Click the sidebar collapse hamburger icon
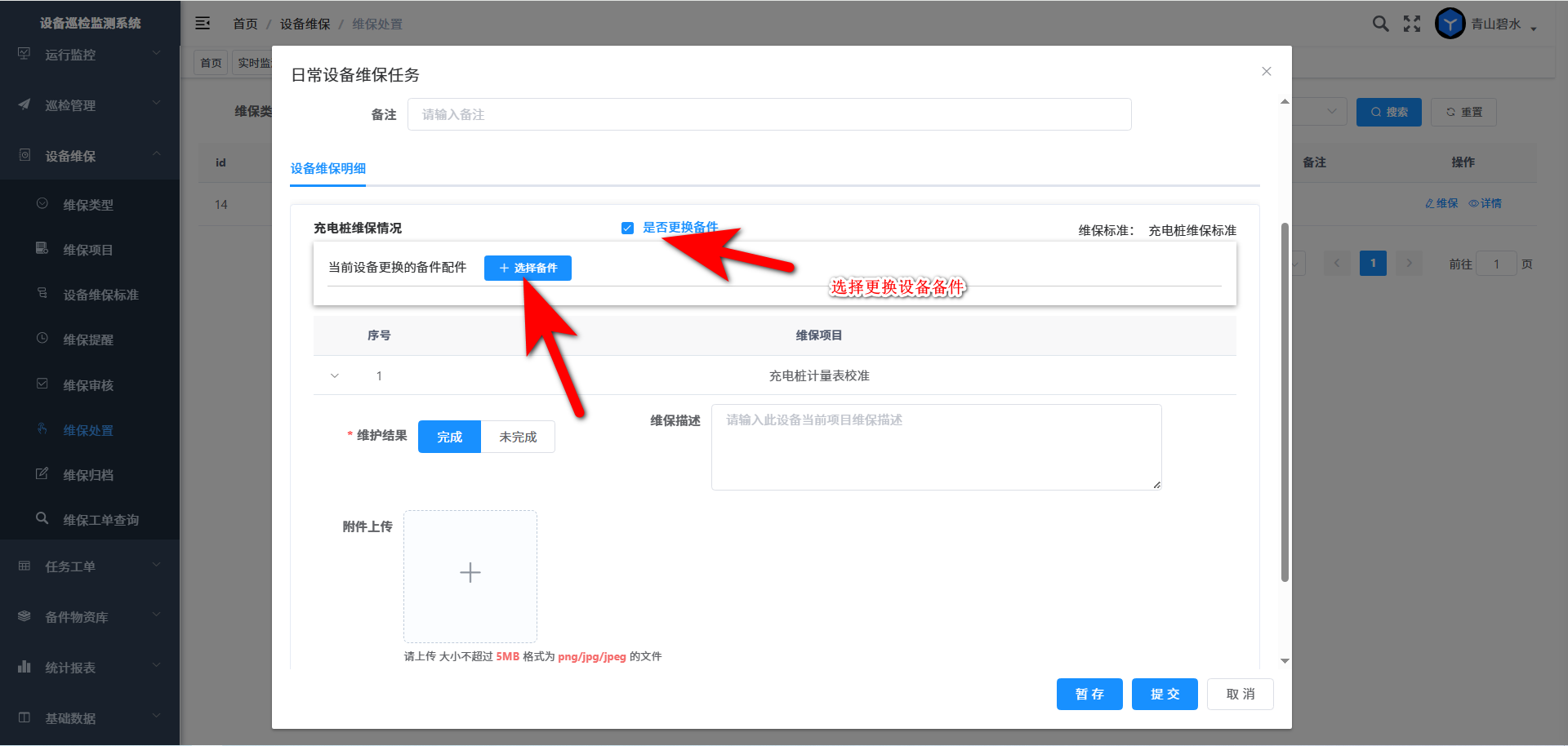 click(203, 24)
